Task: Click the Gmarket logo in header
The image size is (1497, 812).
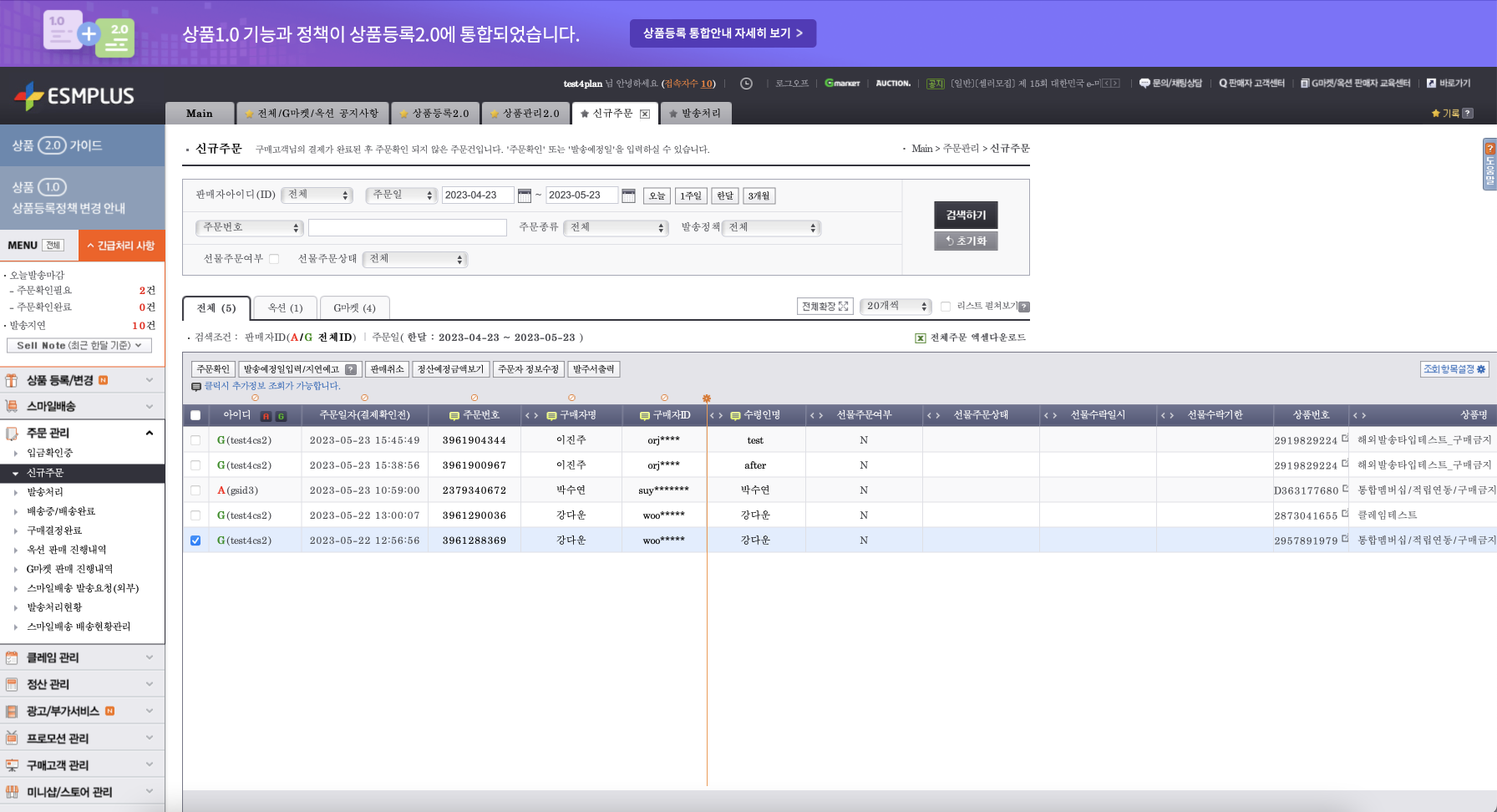Action: (842, 84)
